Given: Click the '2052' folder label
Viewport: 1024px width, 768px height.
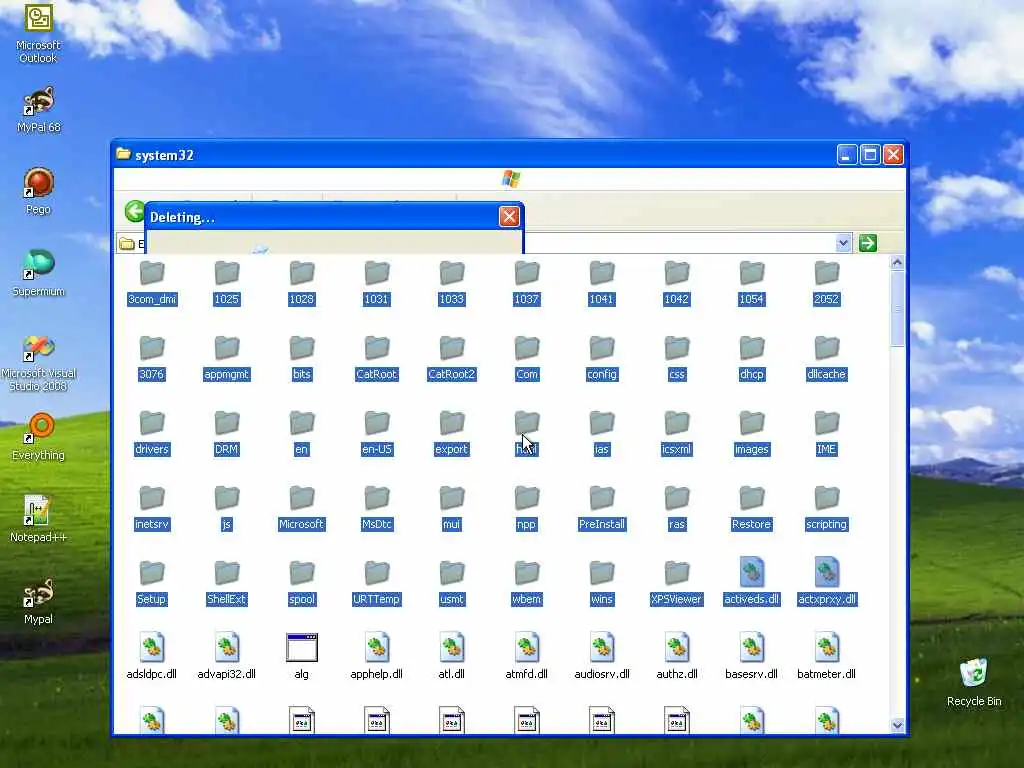Looking at the screenshot, I should tap(826, 299).
